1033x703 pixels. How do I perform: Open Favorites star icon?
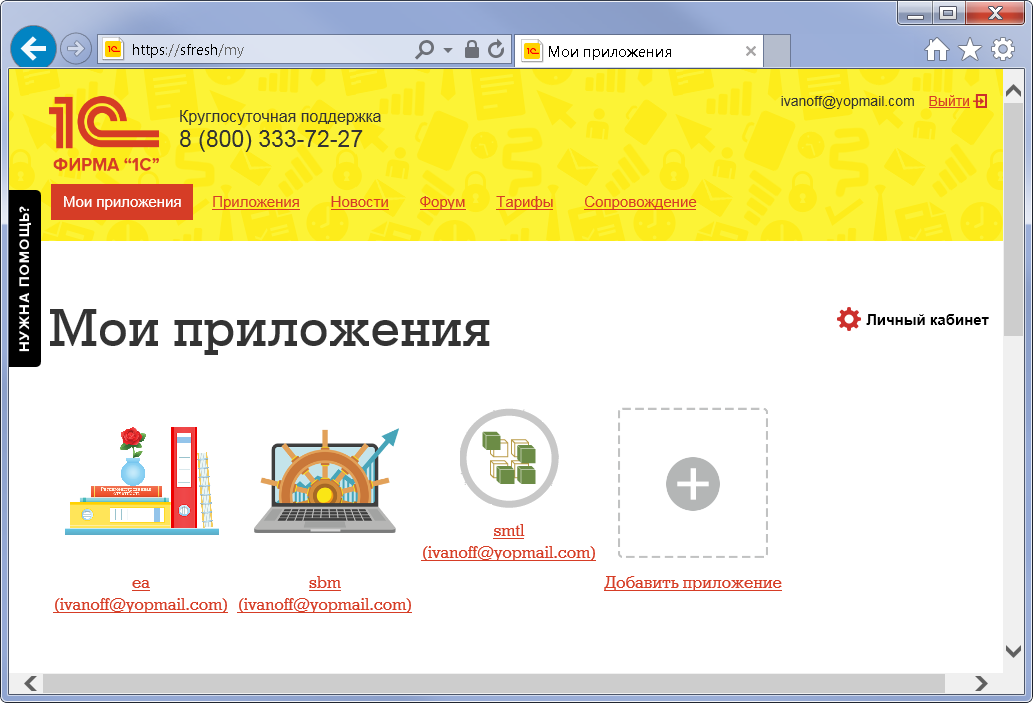point(970,49)
